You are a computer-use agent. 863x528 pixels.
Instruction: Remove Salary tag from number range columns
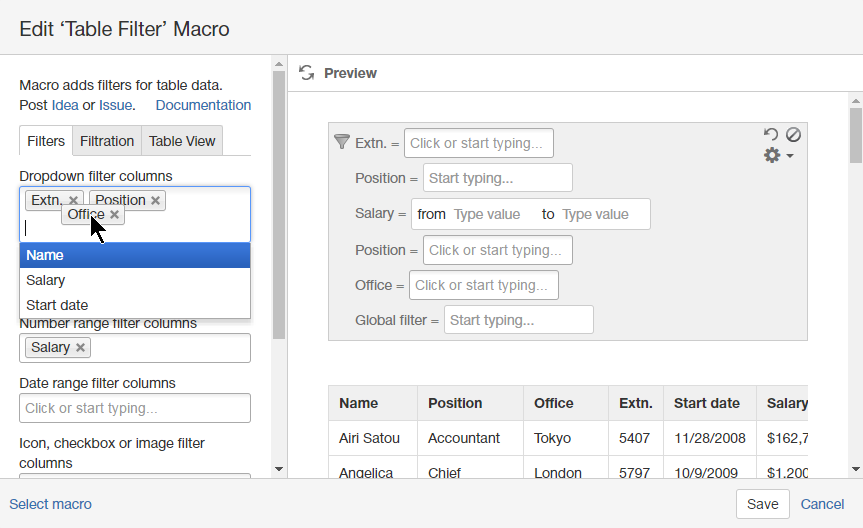(x=81, y=348)
